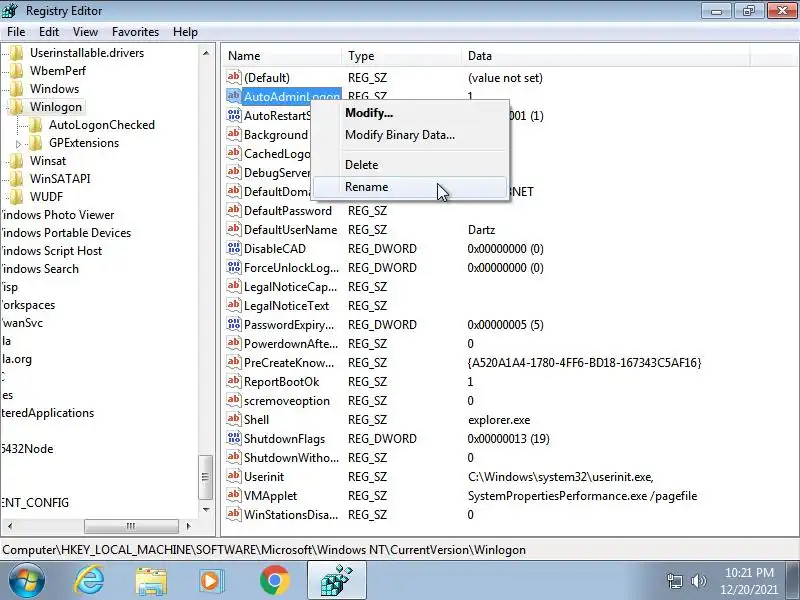Select the explorer.exe data cell
The image size is (800, 600).
[499, 420]
